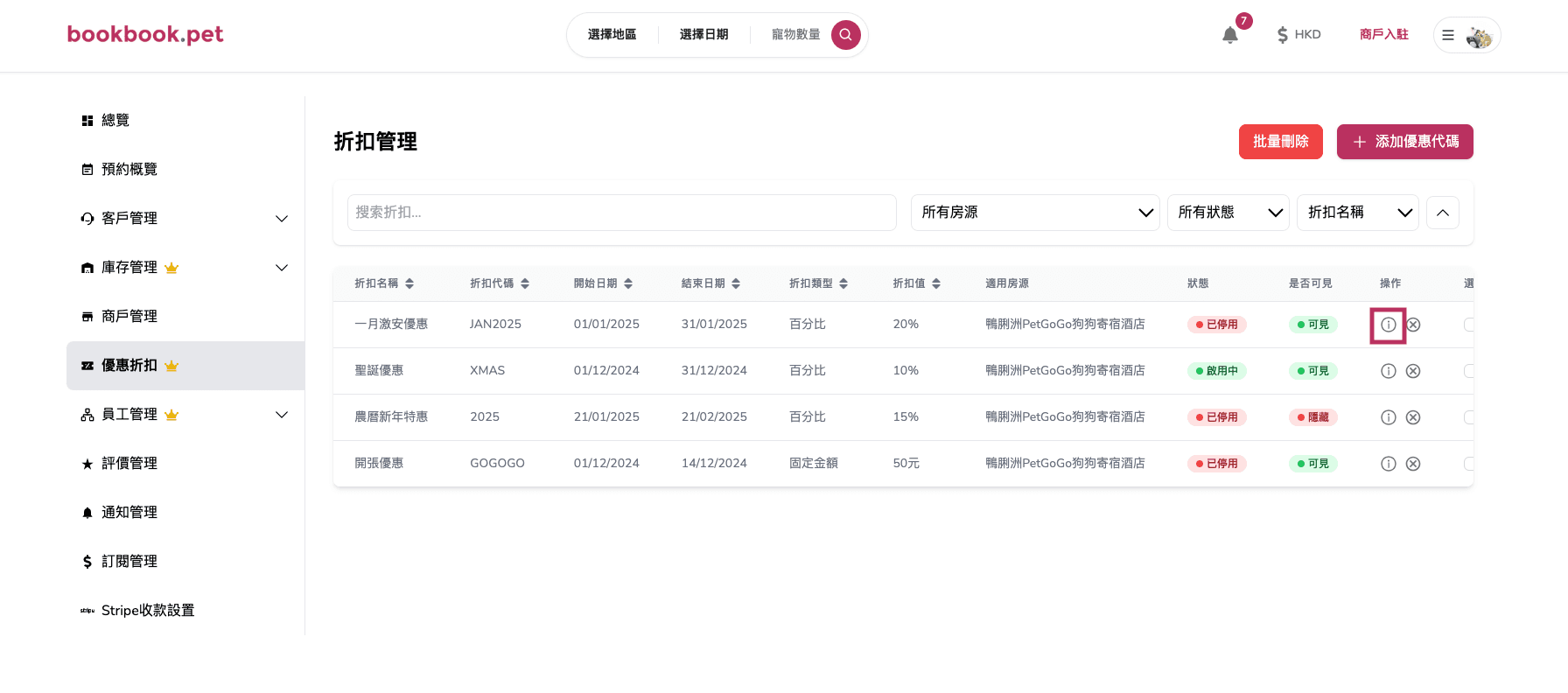Delete the 開張優惠 discount
The width and height of the screenshot is (1568, 693).
pyautogui.click(x=1413, y=464)
